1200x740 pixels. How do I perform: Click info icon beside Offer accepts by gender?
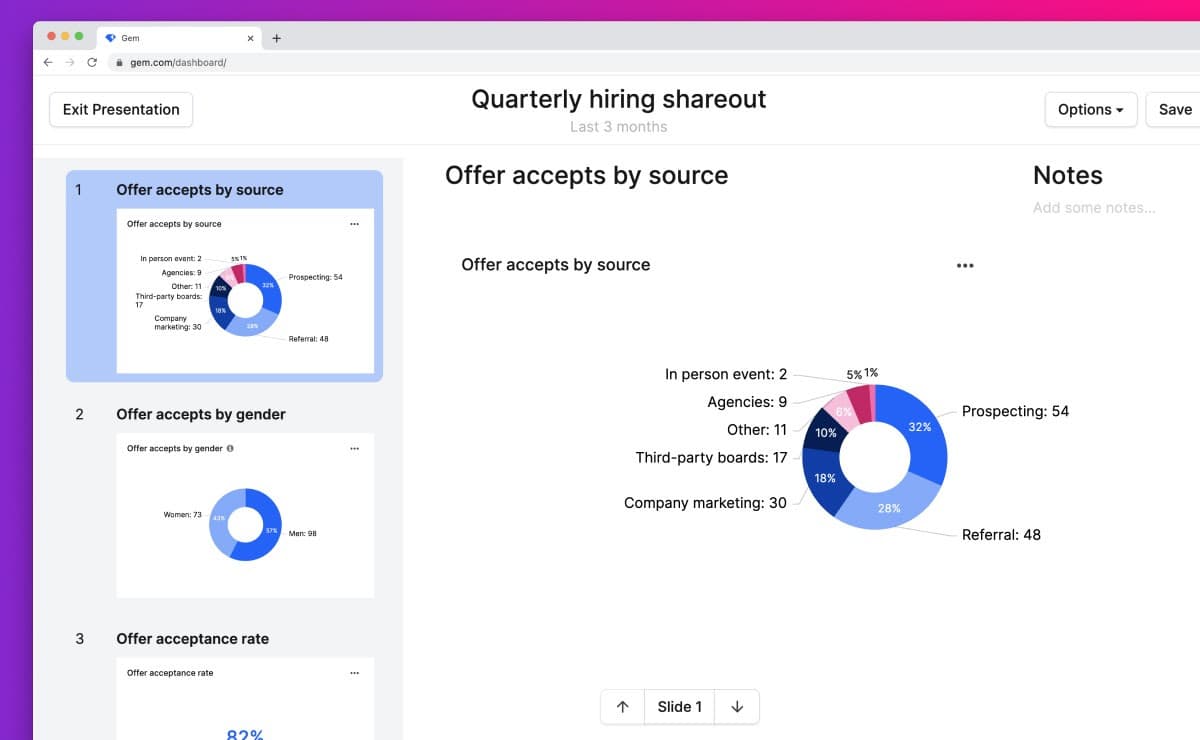click(x=230, y=449)
